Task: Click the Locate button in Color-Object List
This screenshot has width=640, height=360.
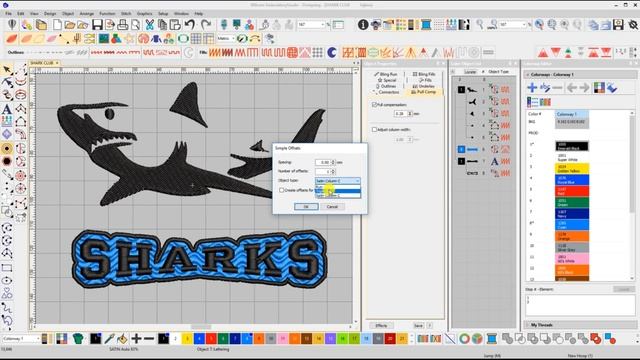Action: click(470, 71)
